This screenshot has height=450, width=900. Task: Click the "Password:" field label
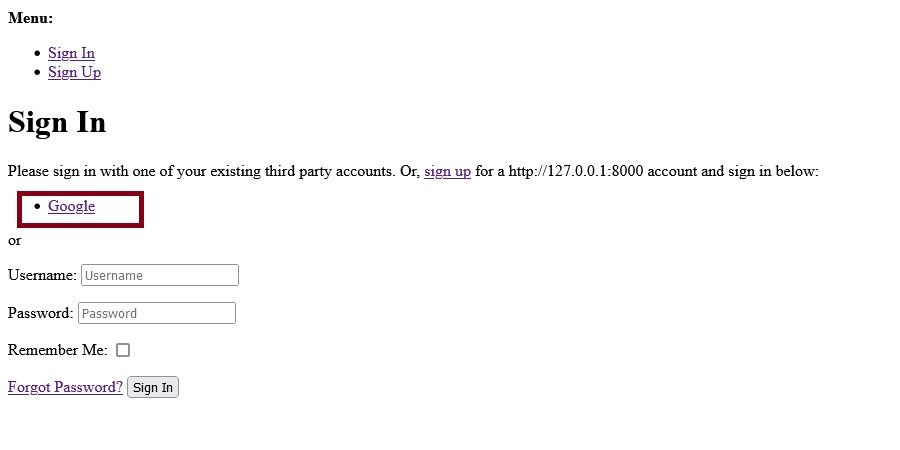pyautogui.click(x=40, y=313)
